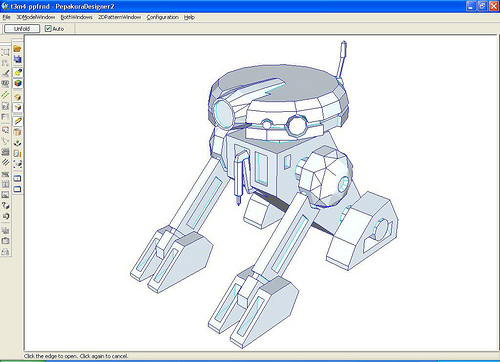The height and width of the screenshot is (362, 500).
Task: Open the Help menu
Action: [x=189, y=17]
